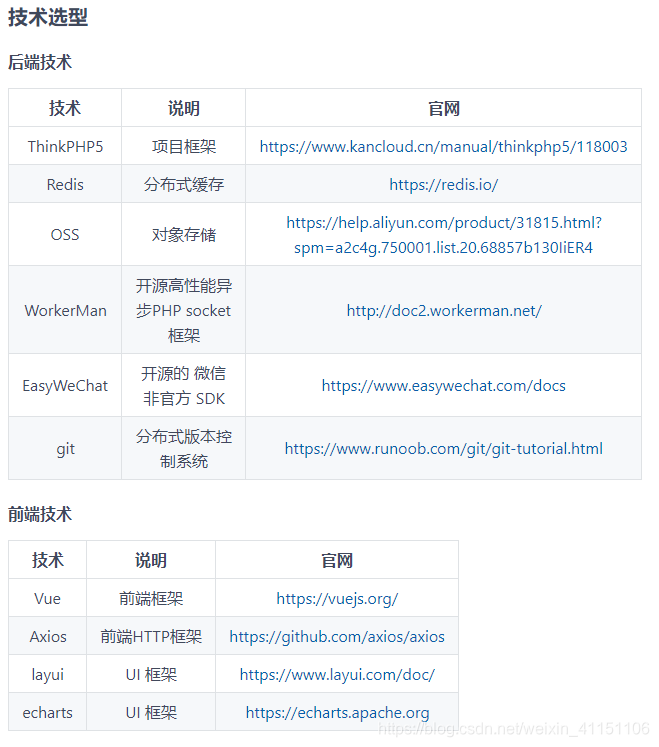This screenshot has width=659, height=747.
Task: Select the echarts technology cell
Action: coord(47,713)
